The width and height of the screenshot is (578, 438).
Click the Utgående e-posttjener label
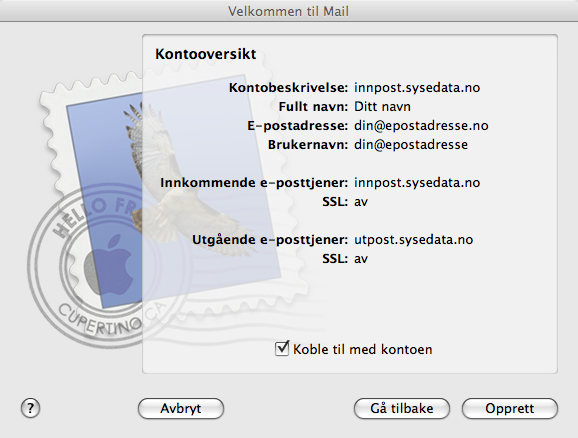click(x=270, y=240)
